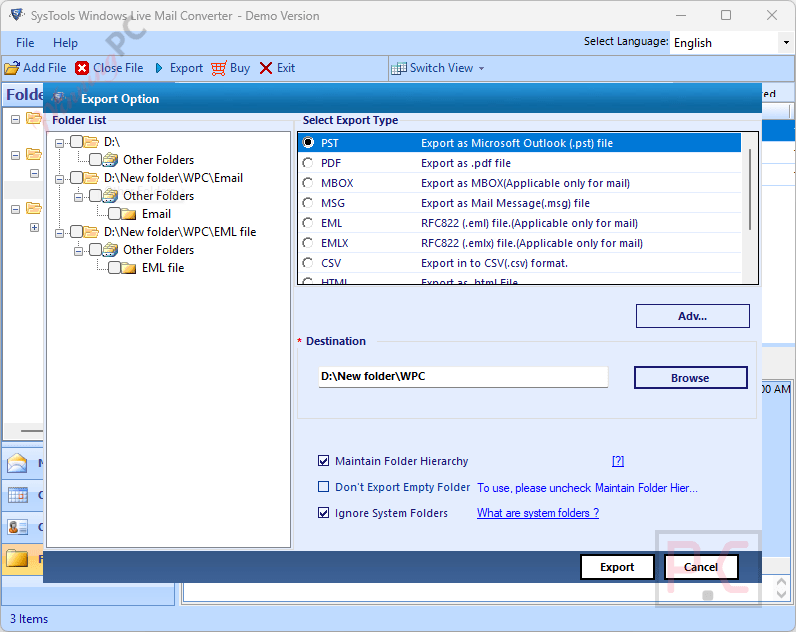Check D:\New folder\WPC\Email checkbox
Viewport: 796px width, 632px height.
tap(76, 178)
